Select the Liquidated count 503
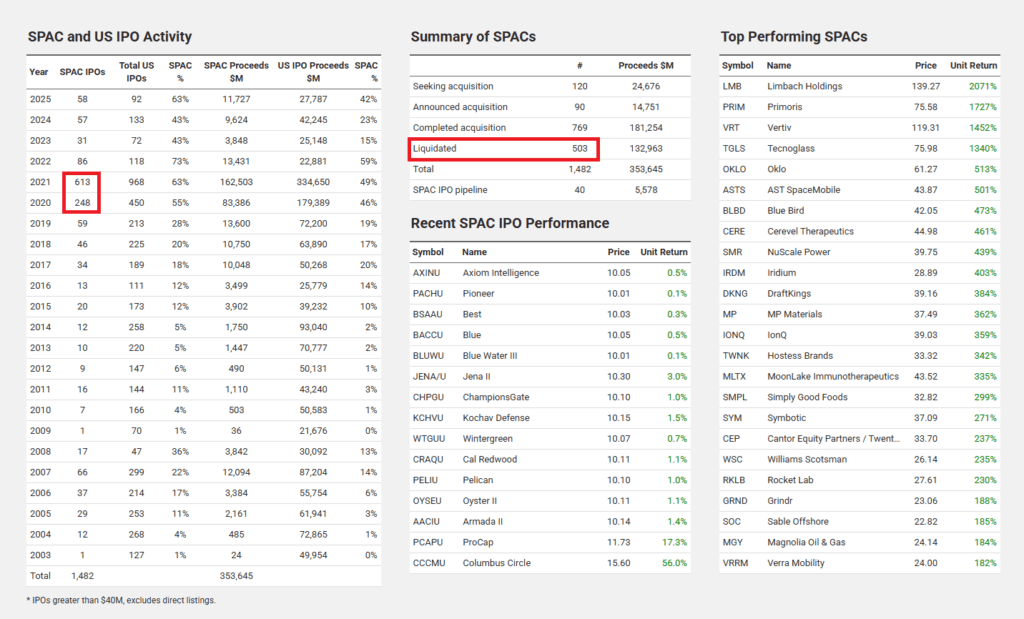Image resolution: width=1024 pixels, height=619 pixels. [x=579, y=149]
